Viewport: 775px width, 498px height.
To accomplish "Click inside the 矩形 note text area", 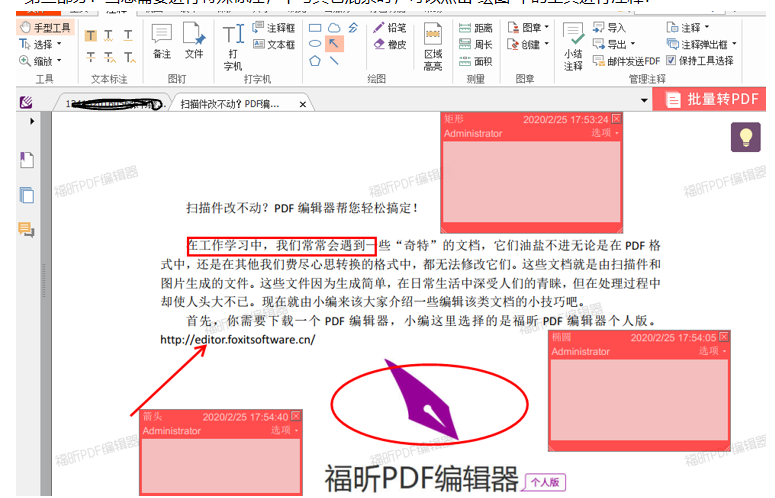I will [531, 182].
